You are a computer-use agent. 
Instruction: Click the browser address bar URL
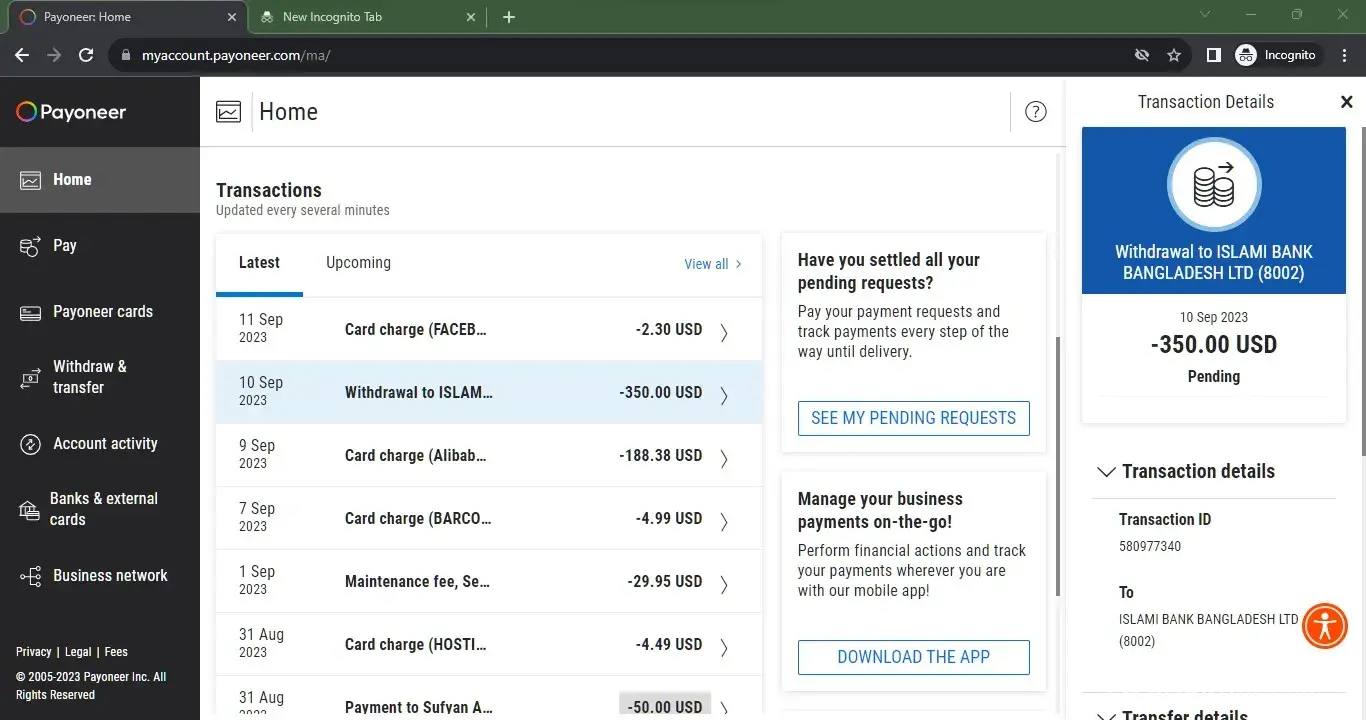(236, 55)
